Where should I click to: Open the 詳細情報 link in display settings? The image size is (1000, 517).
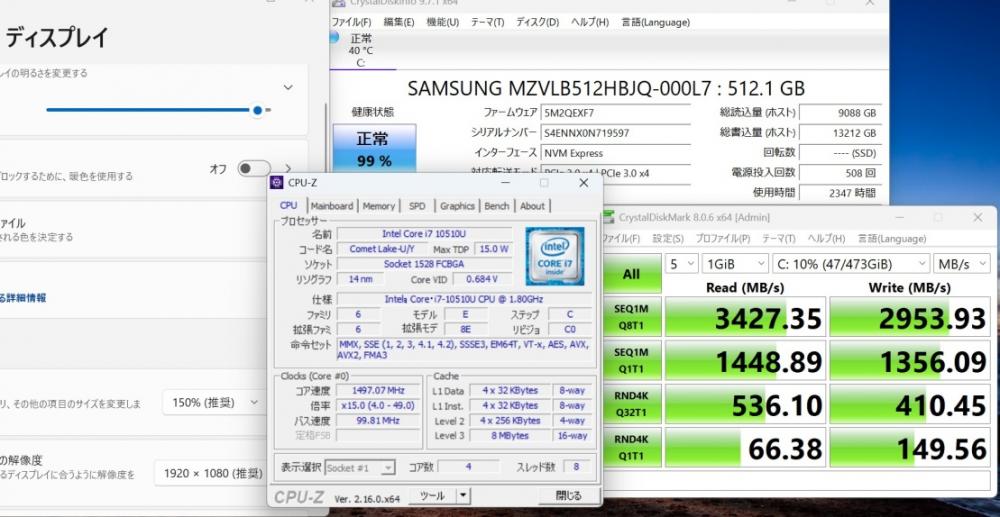click(23, 298)
